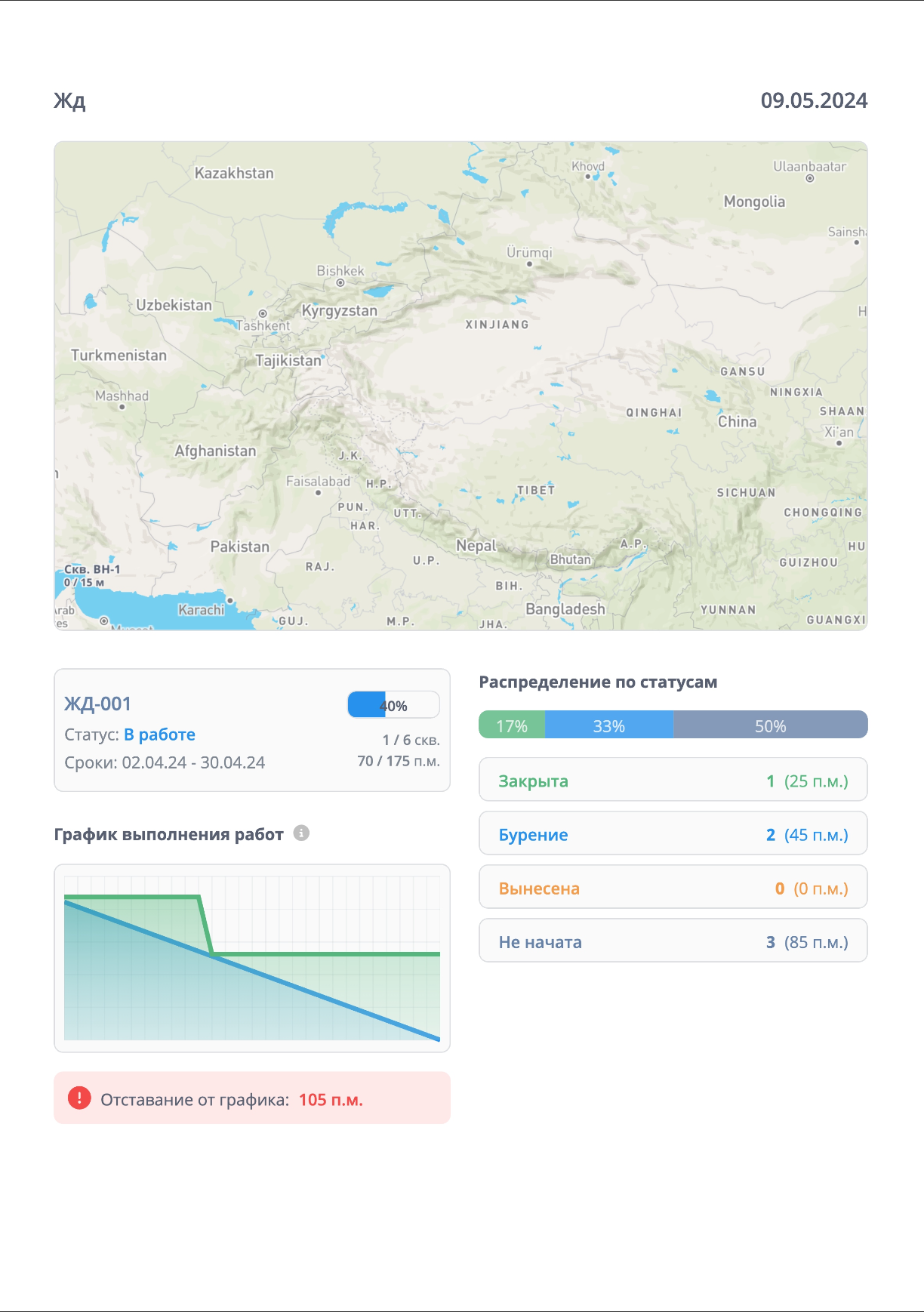This screenshot has width=924, height=1312.
Task: Select the Скв. ВН-1 well label on the map
Action: point(91,570)
